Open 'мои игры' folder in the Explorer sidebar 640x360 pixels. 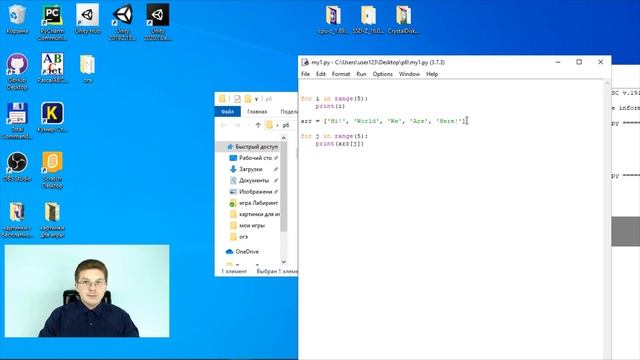coord(247,225)
